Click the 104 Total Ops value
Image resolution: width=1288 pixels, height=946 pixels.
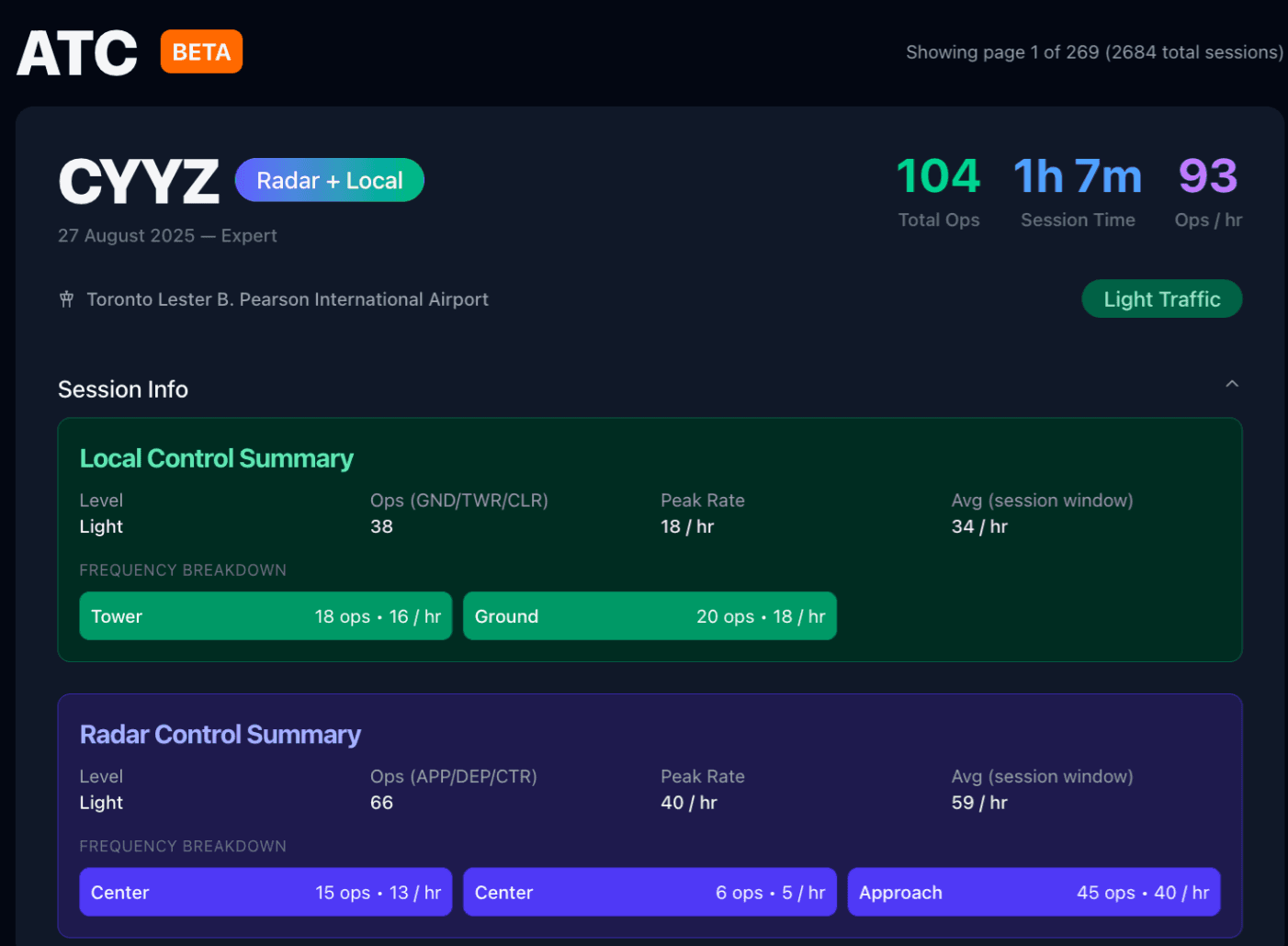(x=938, y=176)
